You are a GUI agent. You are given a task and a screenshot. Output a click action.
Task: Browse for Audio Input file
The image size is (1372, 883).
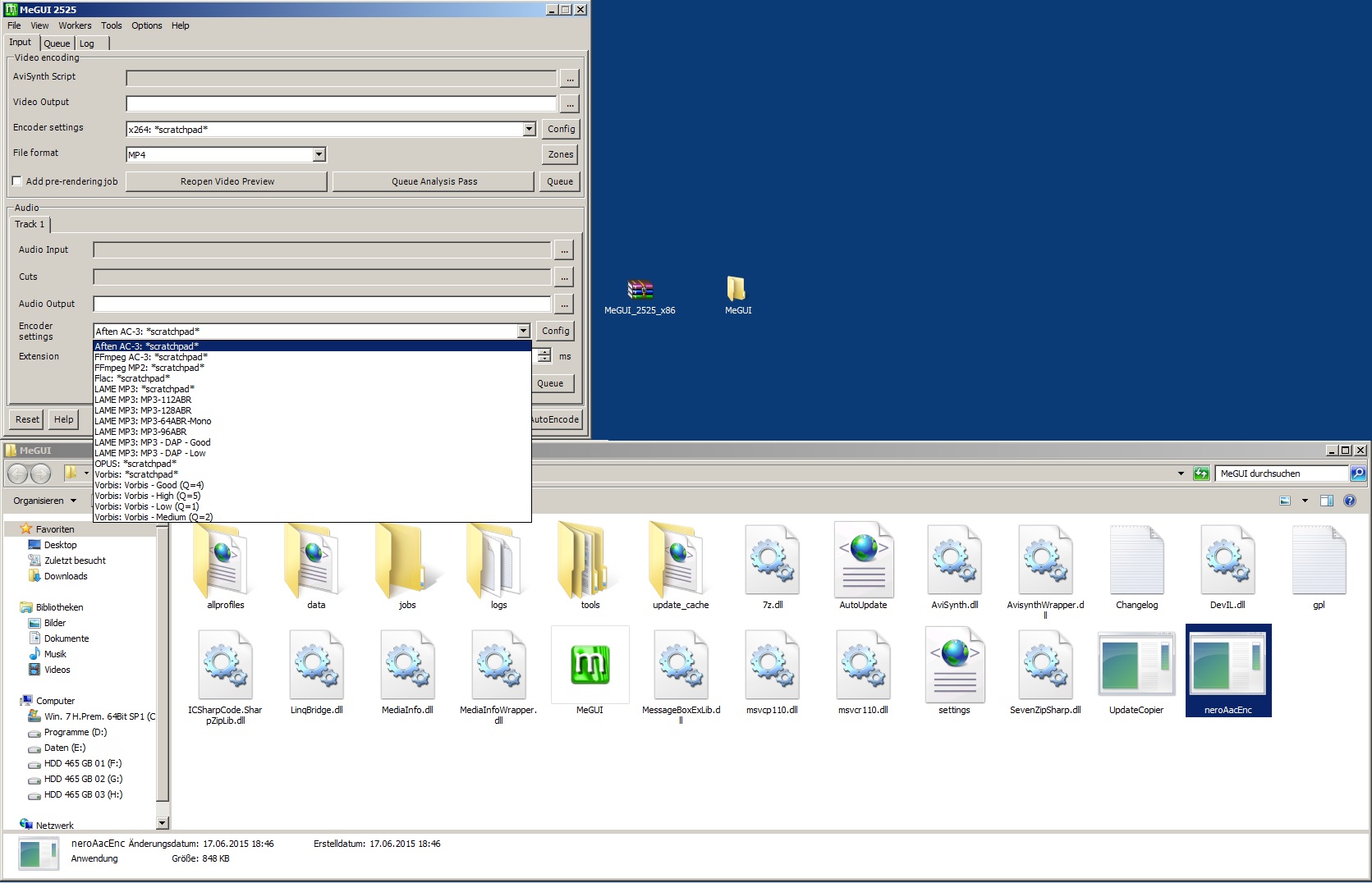(564, 250)
